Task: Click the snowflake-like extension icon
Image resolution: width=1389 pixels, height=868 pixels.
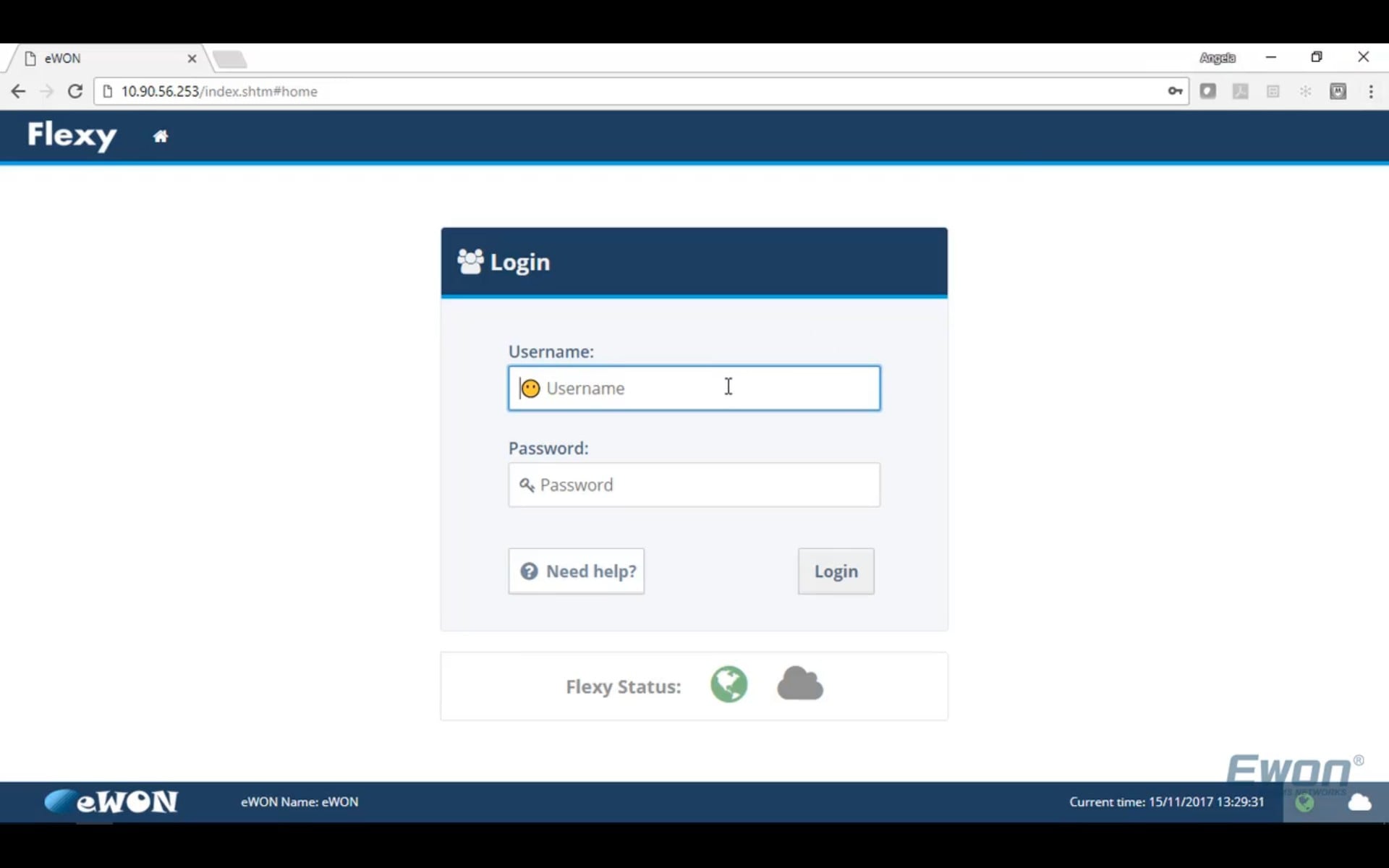Action: click(x=1305, y=91)
